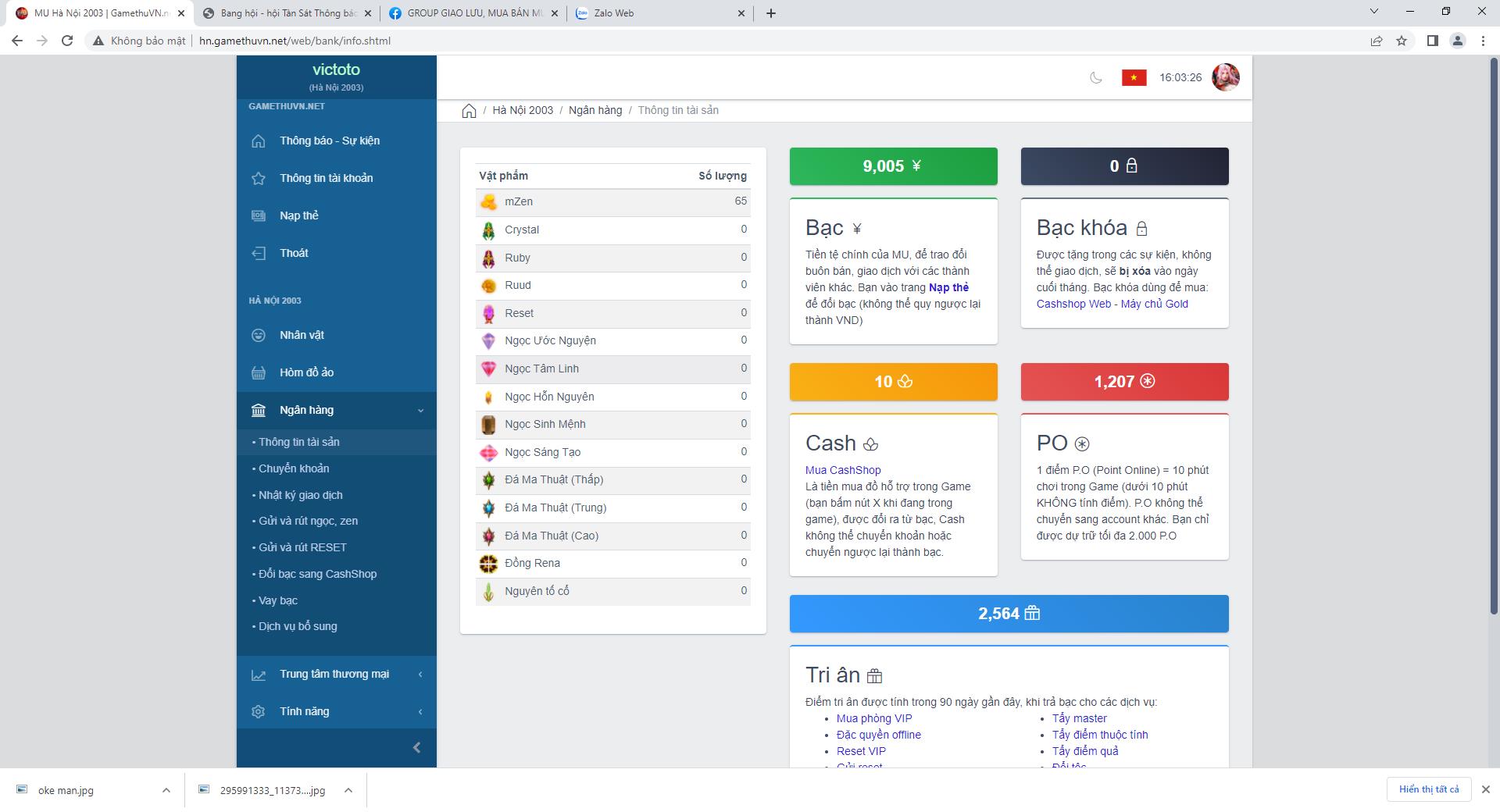Click the Nạp thẻ link in Bạc card
This screenshot has width=1500, height=812.
pyautogui.click(x=948, y=287)
